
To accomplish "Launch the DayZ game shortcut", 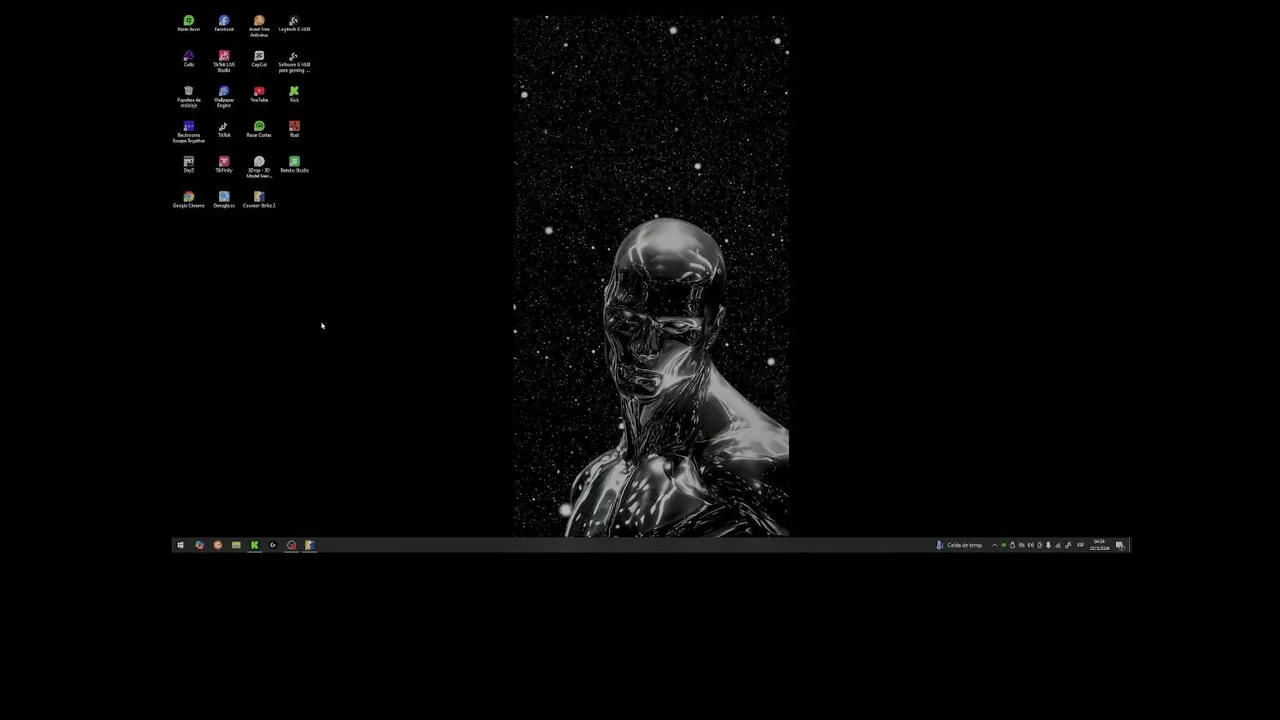I will (189, 164).
